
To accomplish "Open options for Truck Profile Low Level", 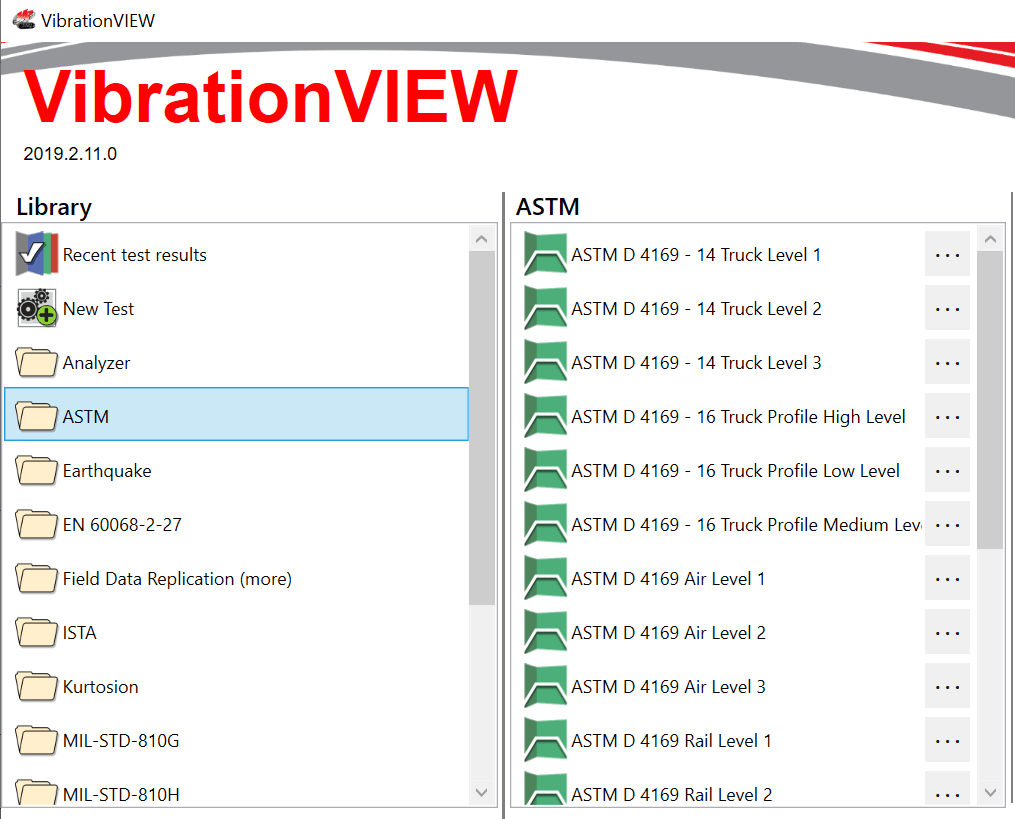I will (x=947, y=470).
